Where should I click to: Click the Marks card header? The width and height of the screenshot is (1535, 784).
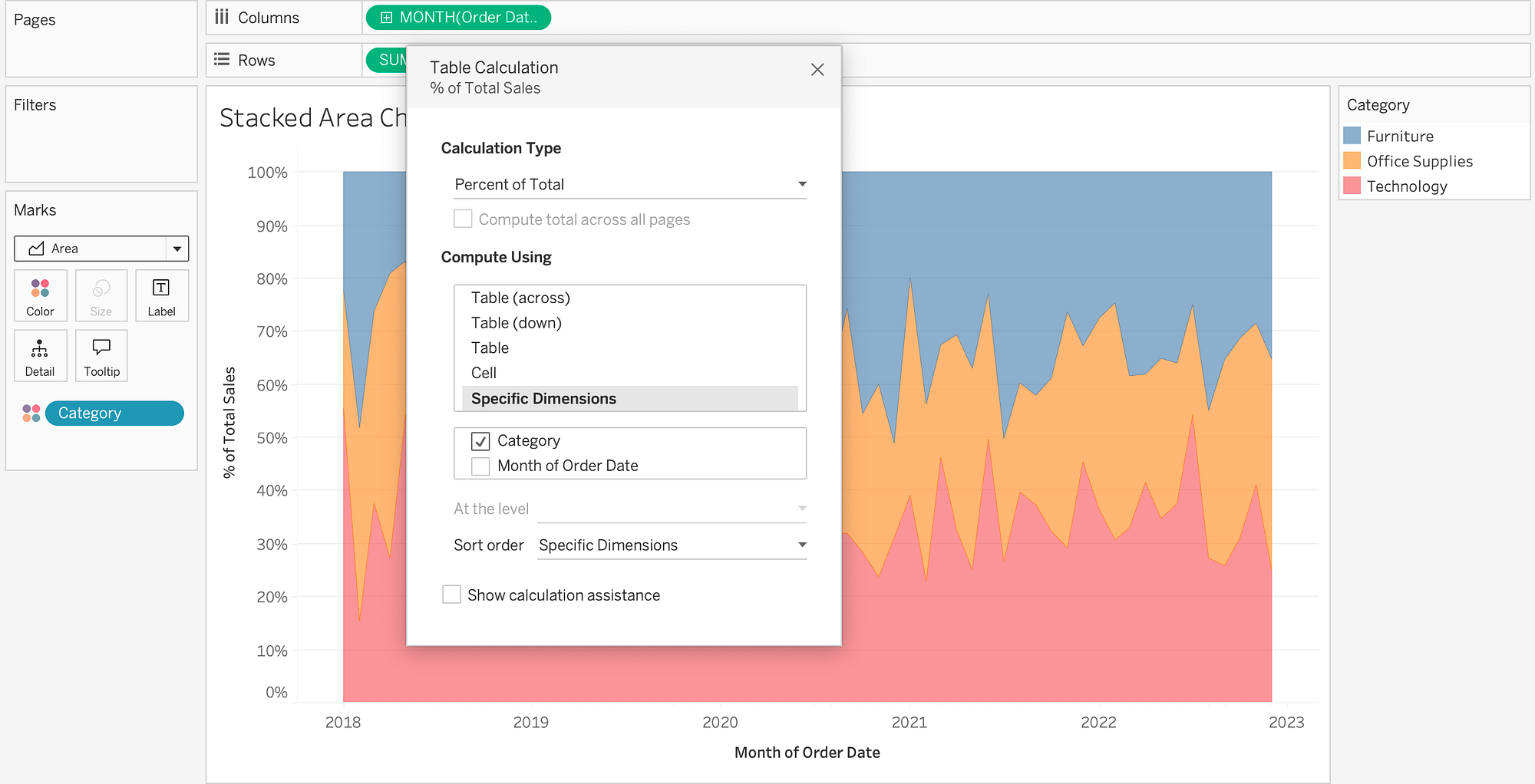click(x=35, y=210)
